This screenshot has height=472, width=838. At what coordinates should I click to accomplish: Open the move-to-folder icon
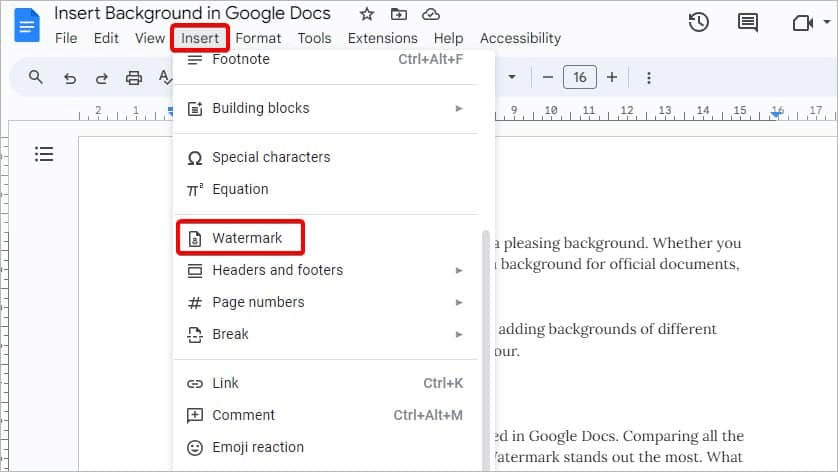pos(399,14)
